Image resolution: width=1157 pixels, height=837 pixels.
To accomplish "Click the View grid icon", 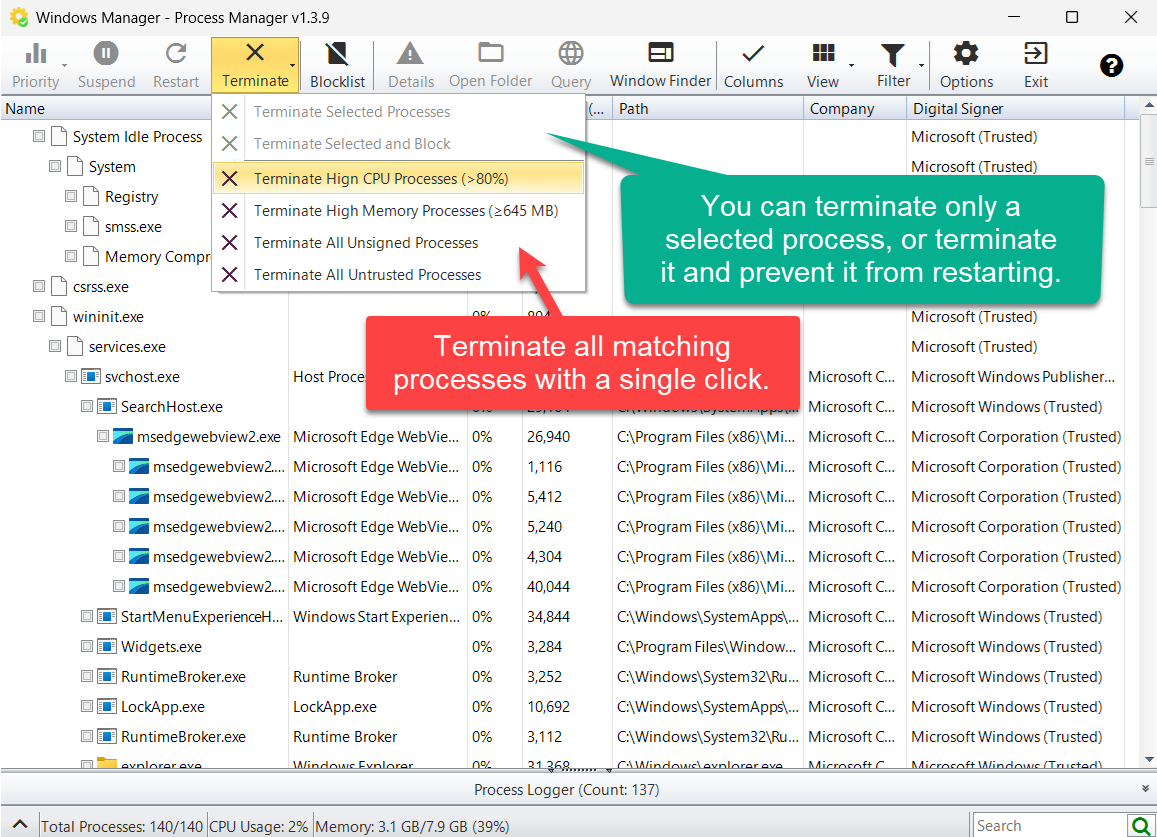I will 823,53.
